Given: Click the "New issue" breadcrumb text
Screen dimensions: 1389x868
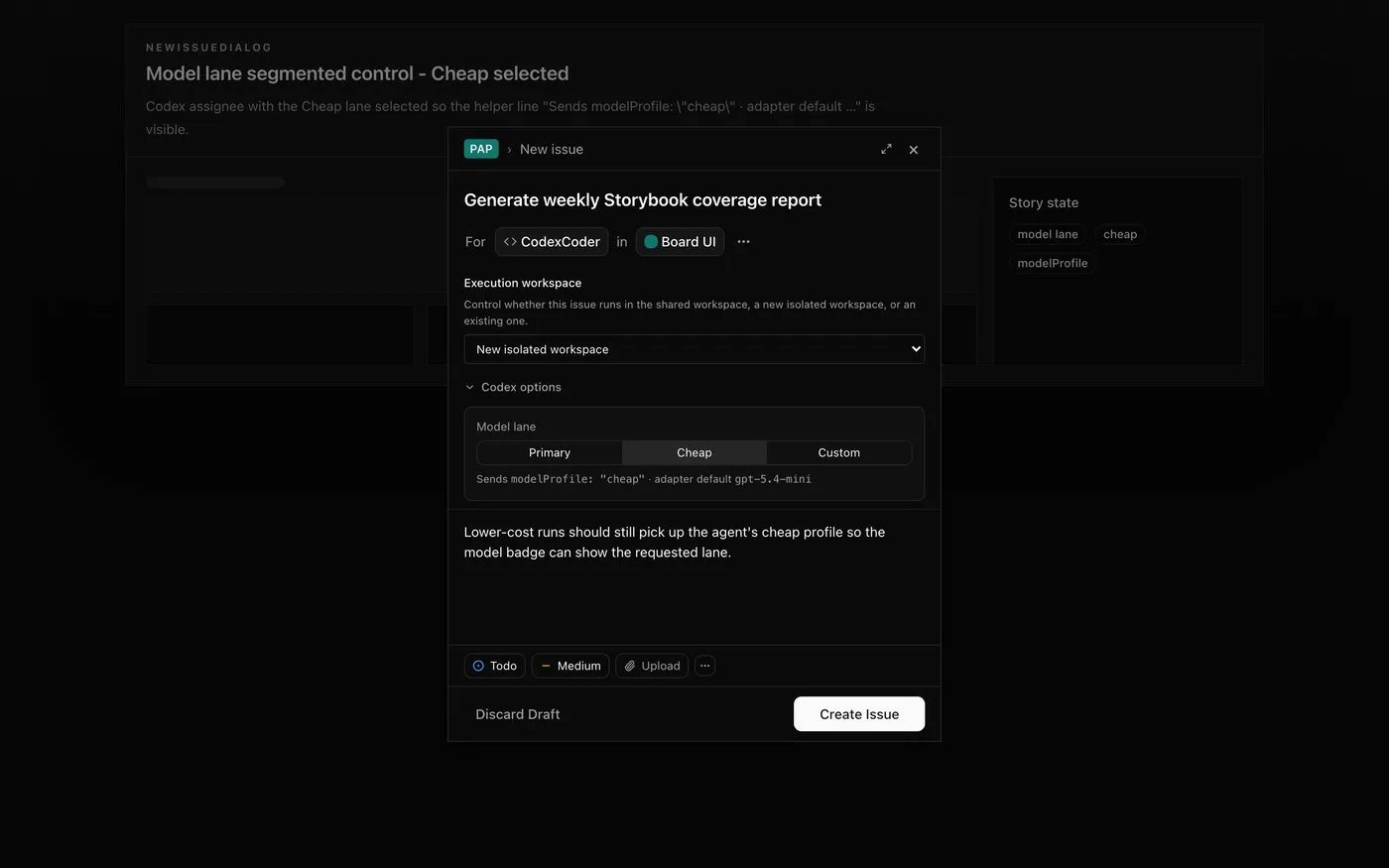Looking at the screenshot, I should pos(552,149).
